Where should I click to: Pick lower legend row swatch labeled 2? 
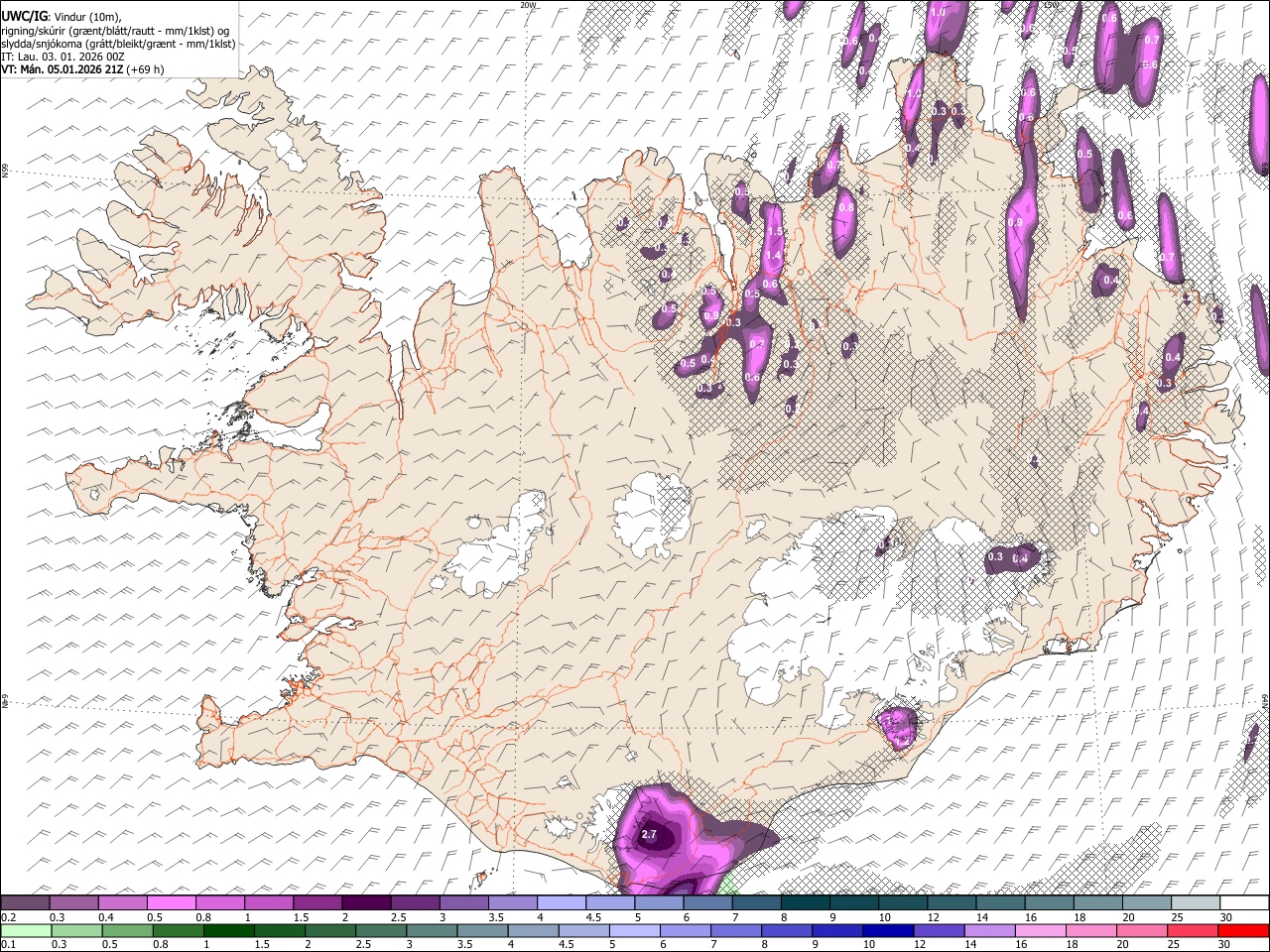[x=330, y=930]
